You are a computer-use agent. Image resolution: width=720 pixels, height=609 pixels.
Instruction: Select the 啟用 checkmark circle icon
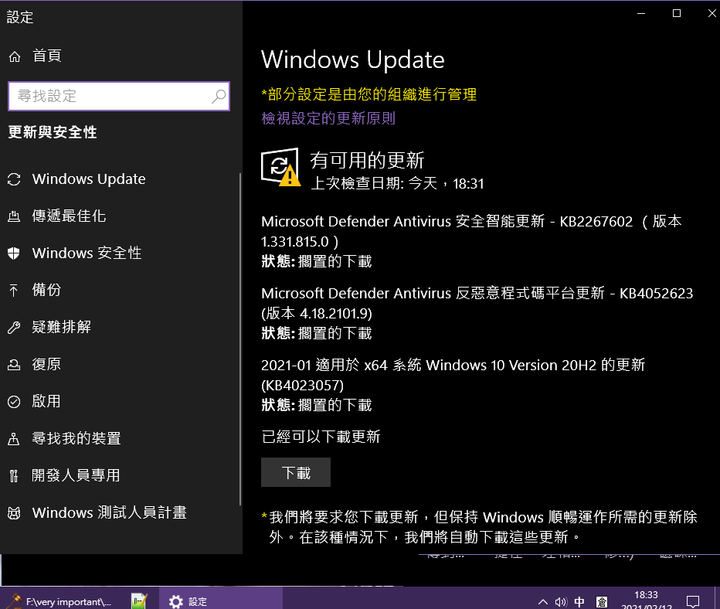click(x=14, y=402)
